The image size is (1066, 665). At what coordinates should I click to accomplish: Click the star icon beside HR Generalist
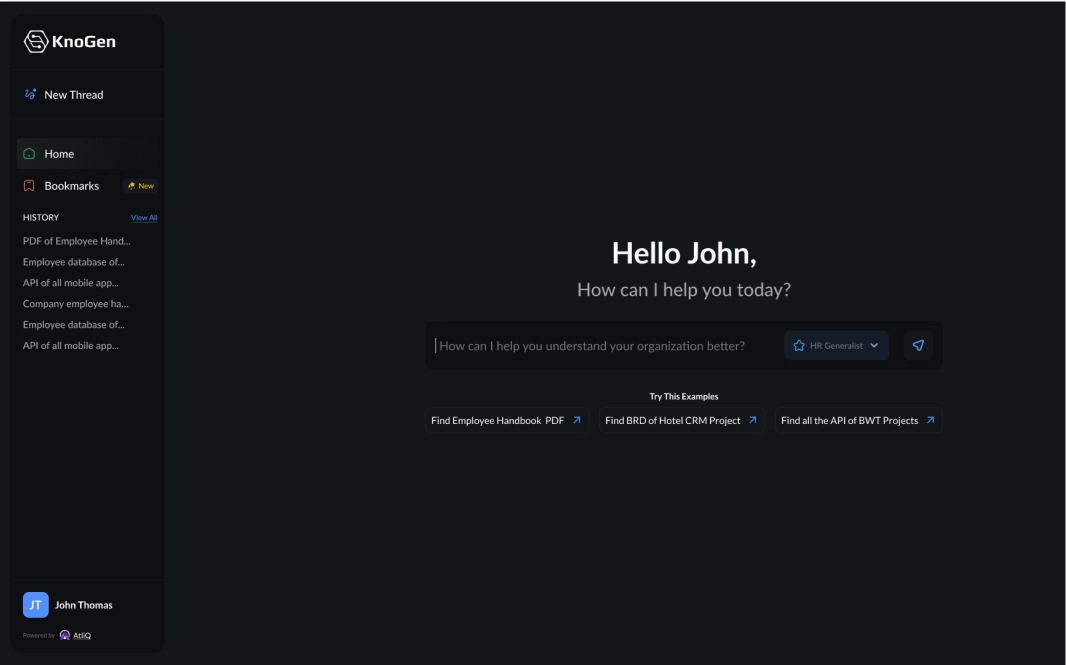point(799,346)
